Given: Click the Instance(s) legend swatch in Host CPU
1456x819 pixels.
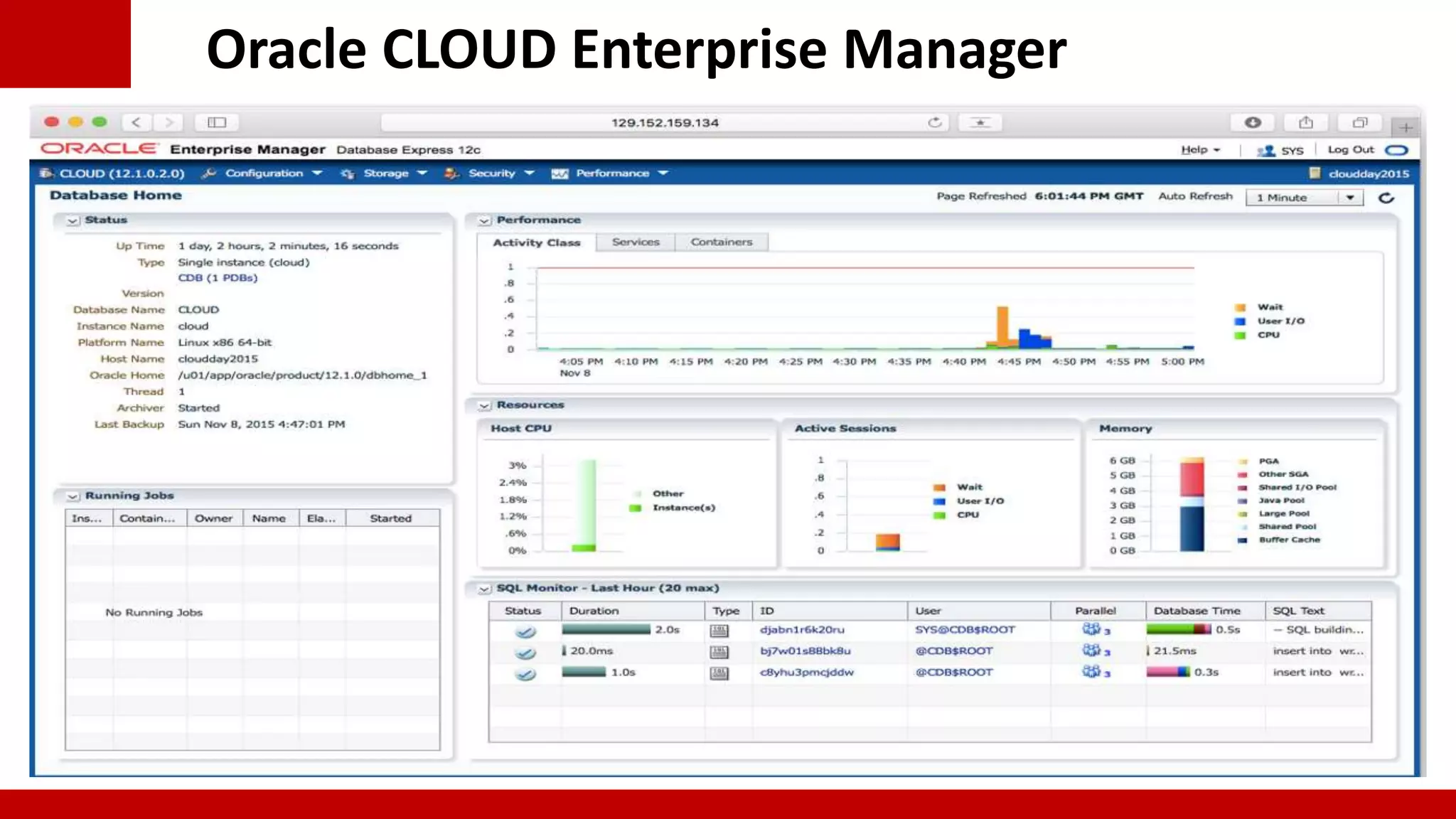Looking at the screenshot, I should pyautogui.click(x=636, y=508).
